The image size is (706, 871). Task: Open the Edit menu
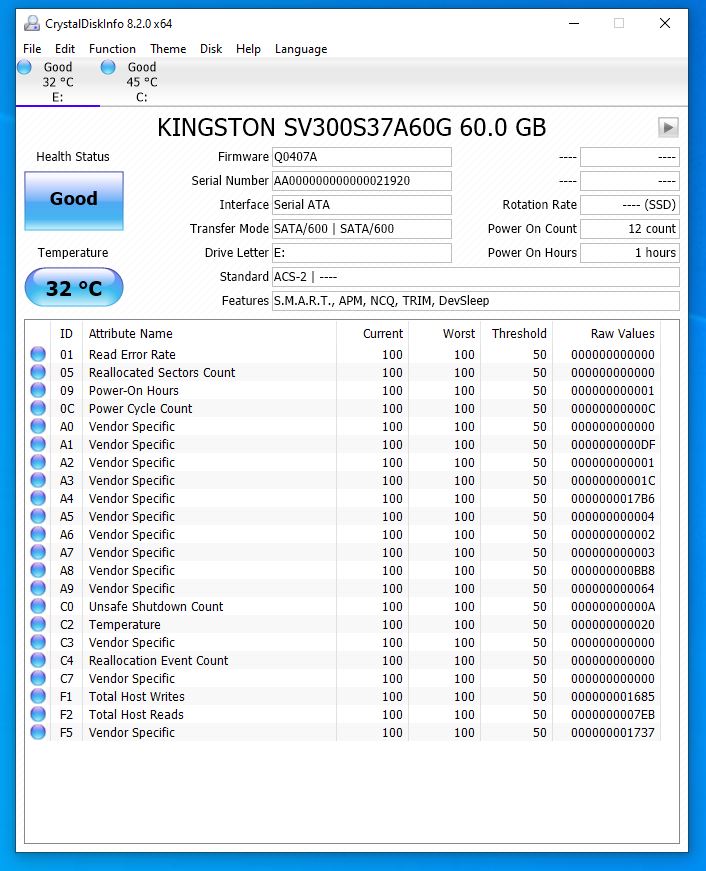pyautogui.click(x=65, y=49)
